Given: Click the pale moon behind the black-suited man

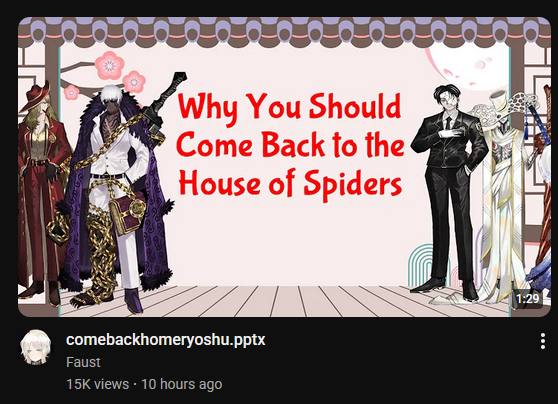Looking at the screenshot, I should (x=468, y=66).
